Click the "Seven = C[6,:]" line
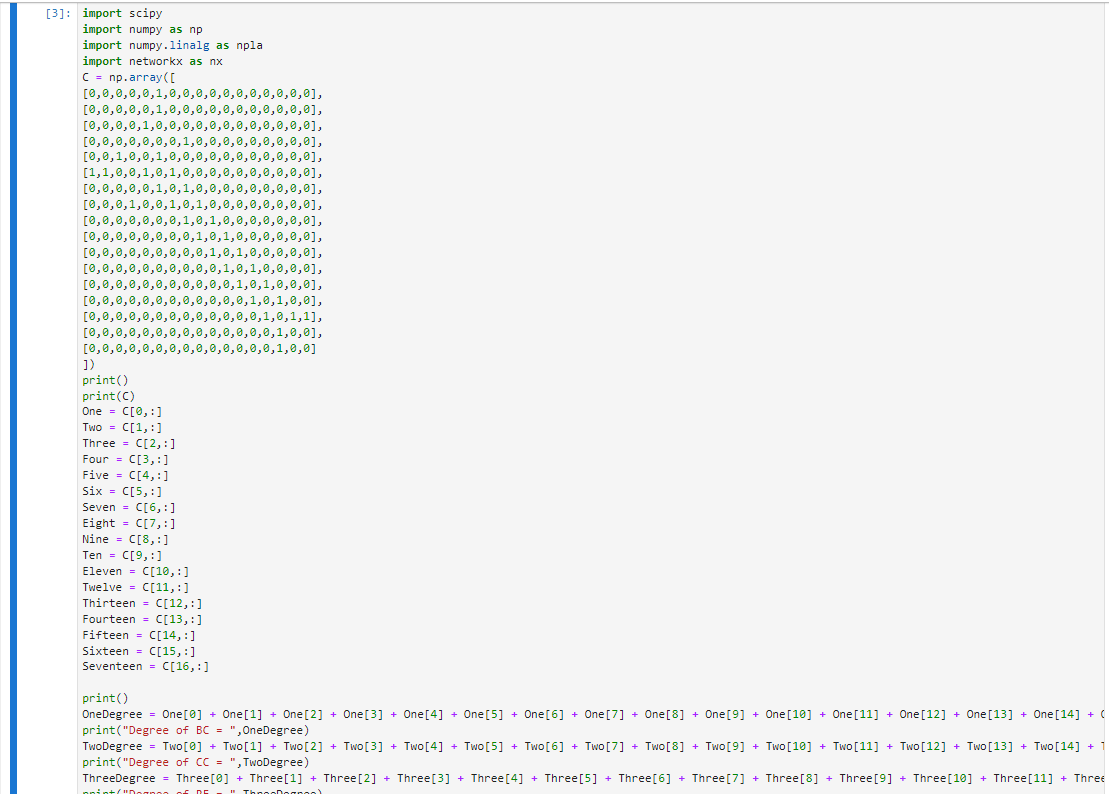The height and width of the screenshot is (794, 1109). 129,508
